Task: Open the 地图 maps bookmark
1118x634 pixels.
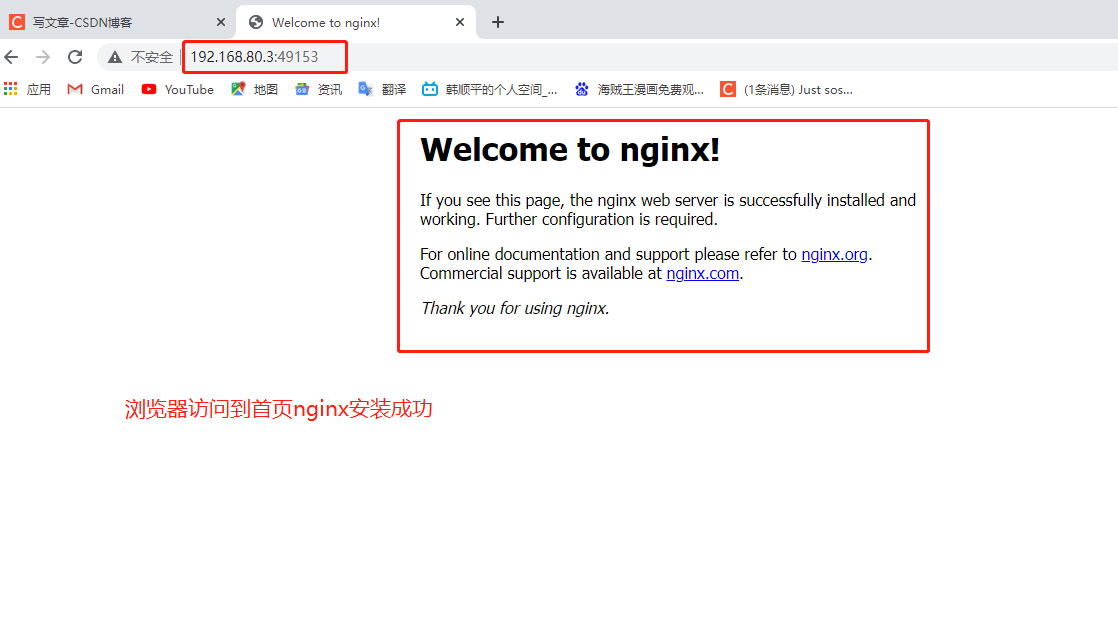Action: [x=254, y=89]
